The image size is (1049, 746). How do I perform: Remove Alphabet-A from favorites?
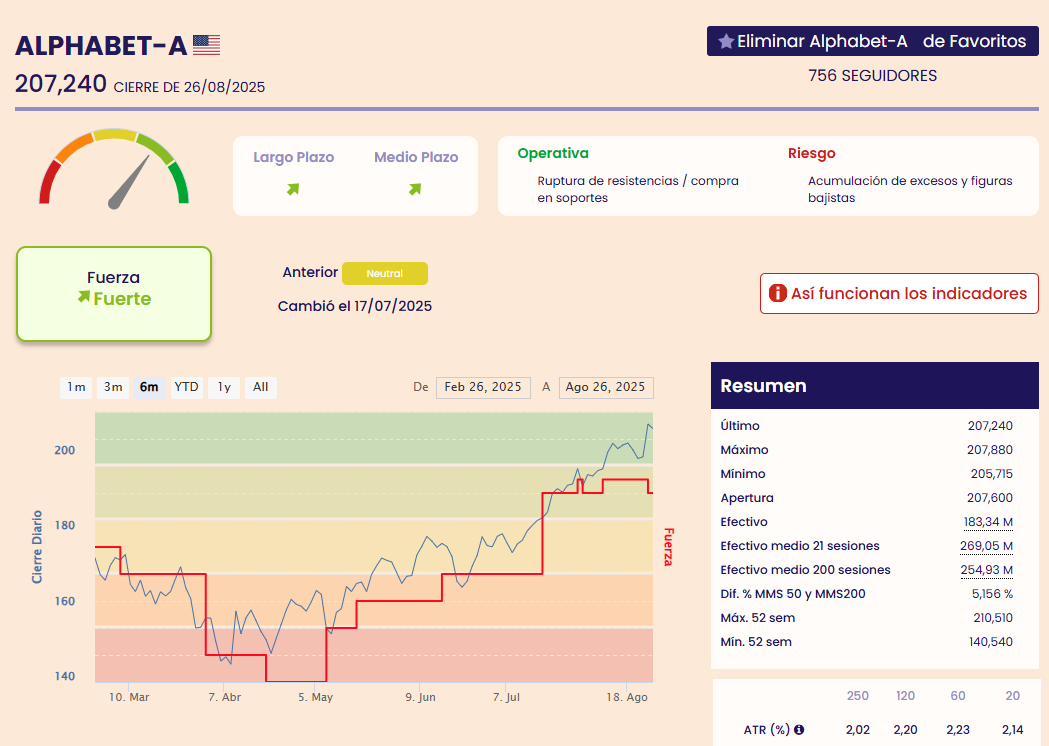(872, 41)
